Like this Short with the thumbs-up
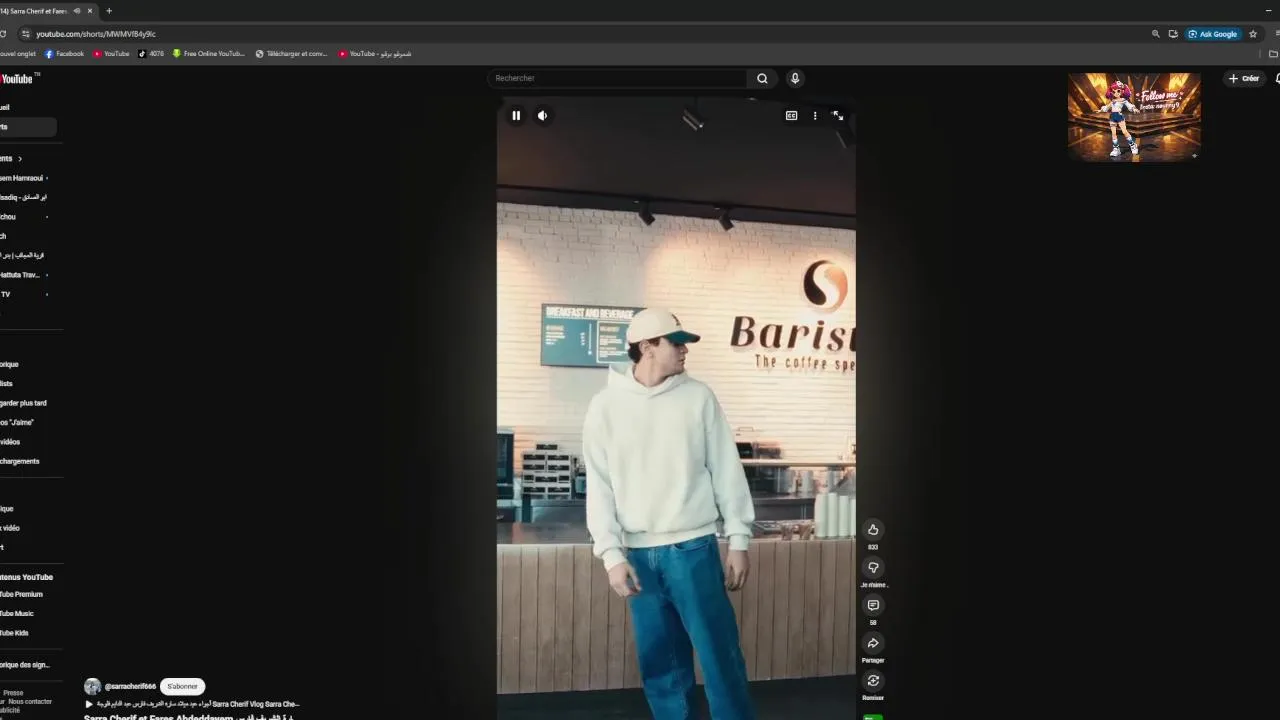This screenshot has height=720, width=1280. (x=873, y=530)
